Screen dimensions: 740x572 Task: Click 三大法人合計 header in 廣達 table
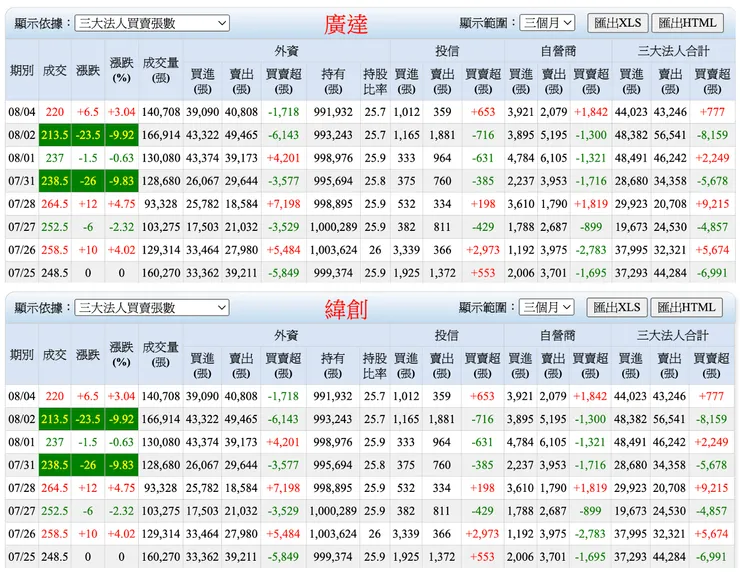pos(673,51)
